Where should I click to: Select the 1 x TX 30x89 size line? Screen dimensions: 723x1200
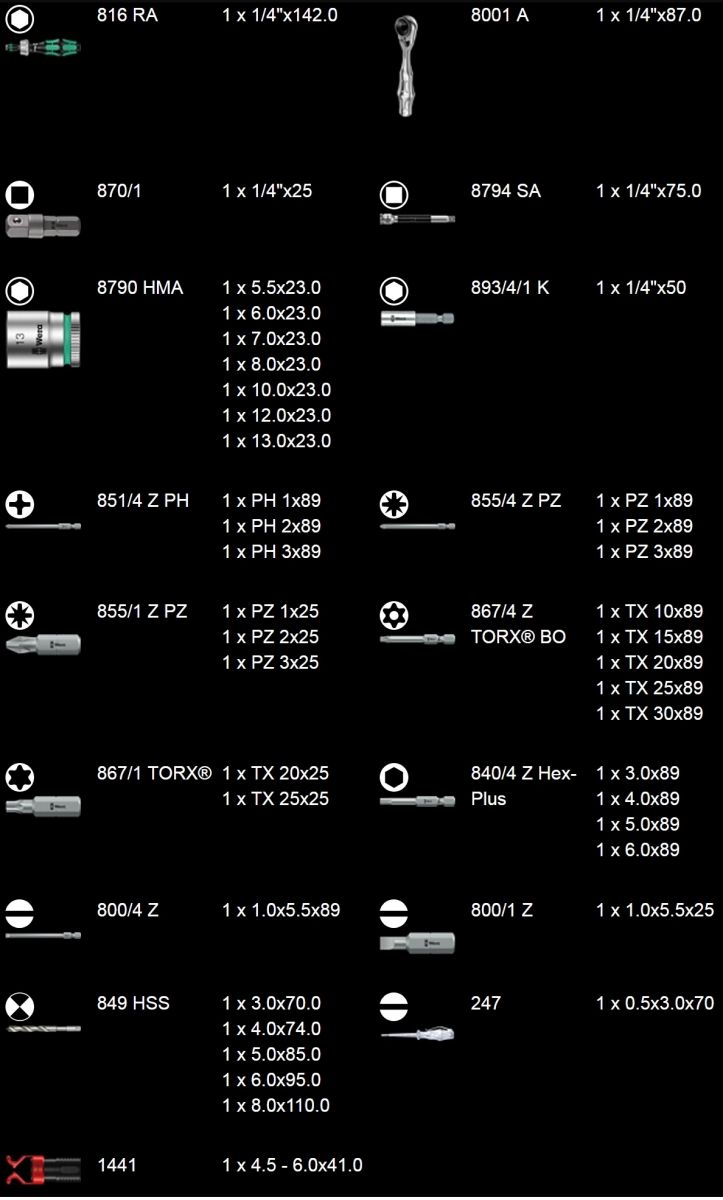[649, 713]
